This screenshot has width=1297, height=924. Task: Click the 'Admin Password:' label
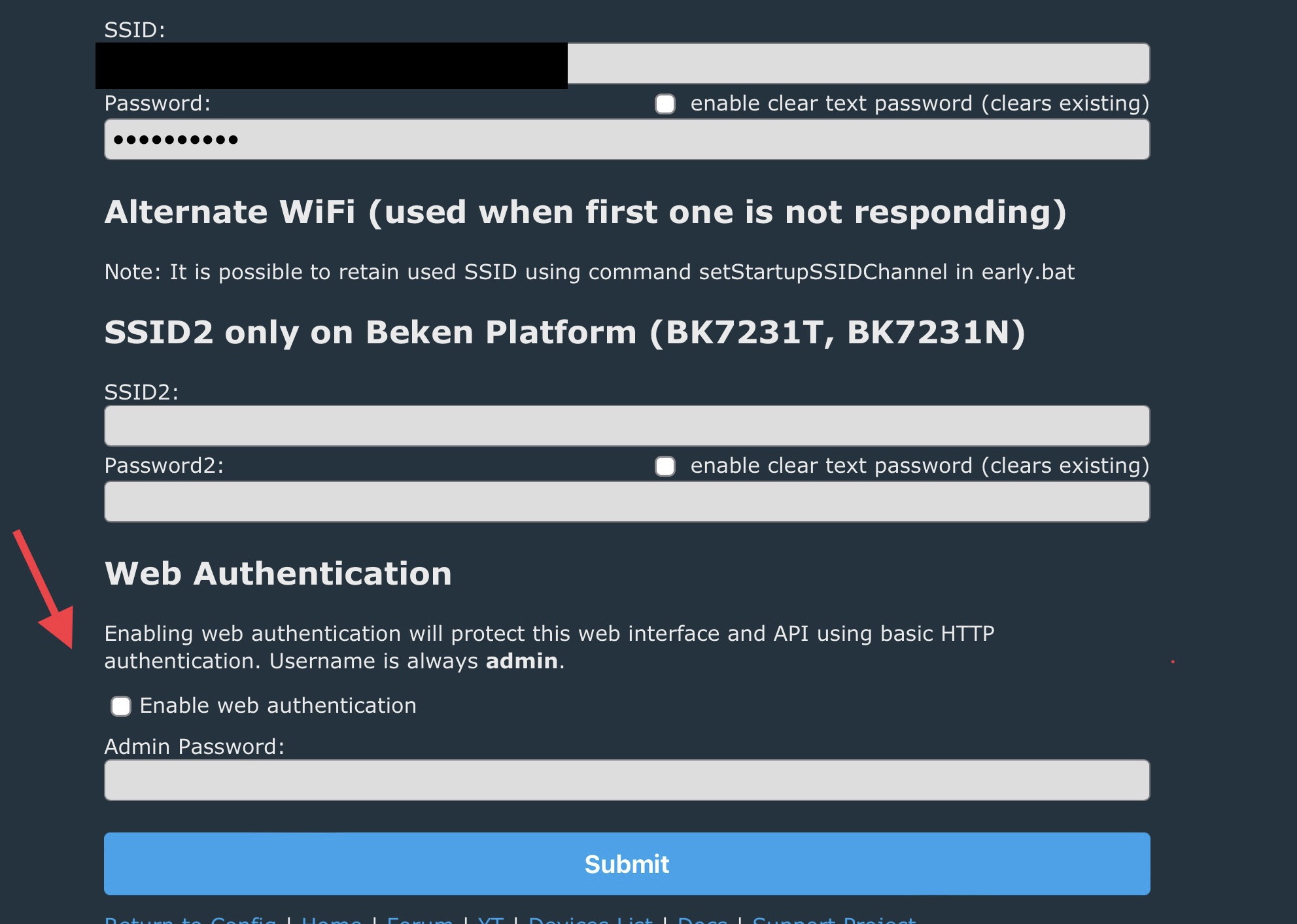click(x=194, y=747)
